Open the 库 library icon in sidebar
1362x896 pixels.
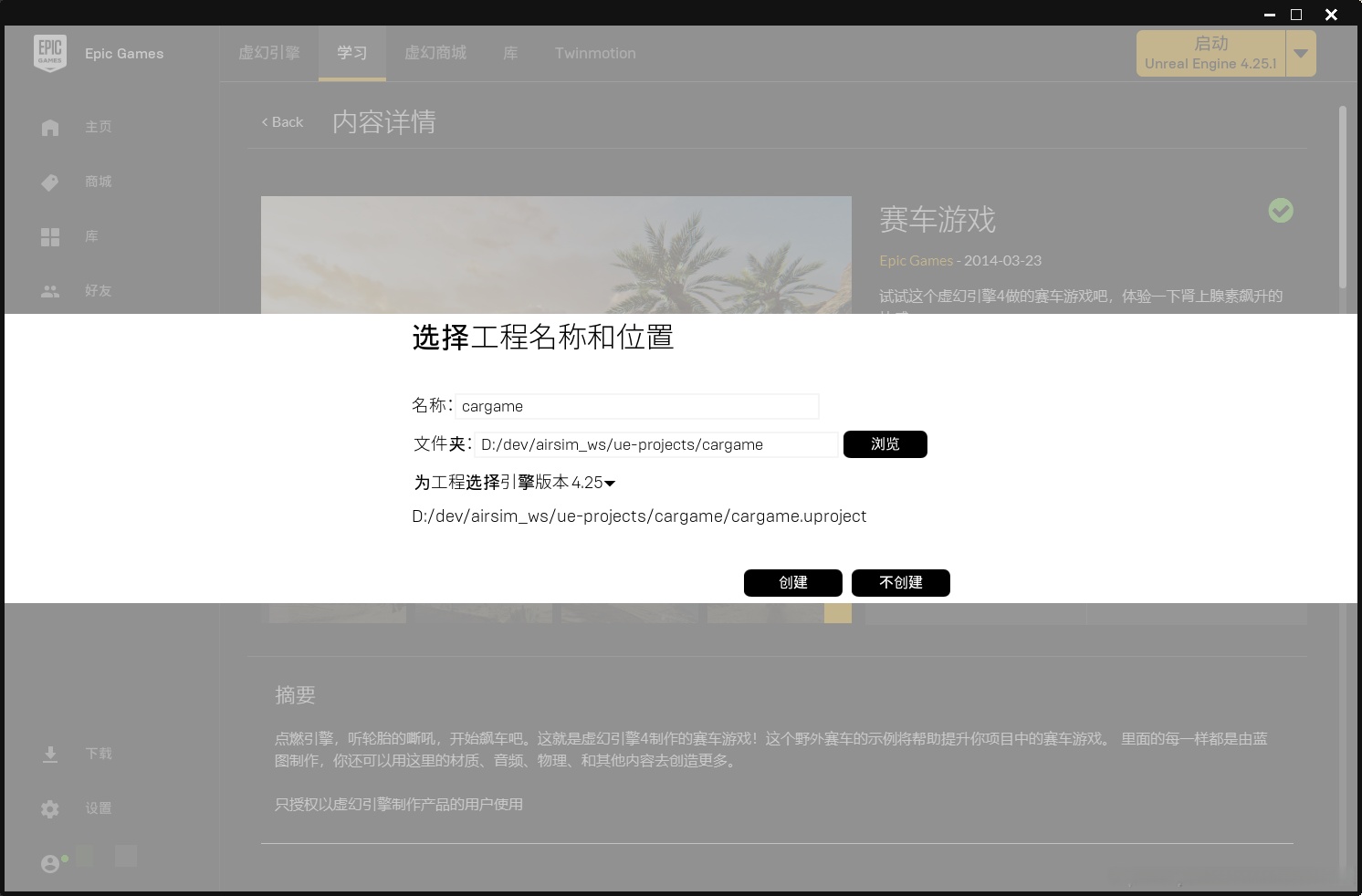click(50, 236)
